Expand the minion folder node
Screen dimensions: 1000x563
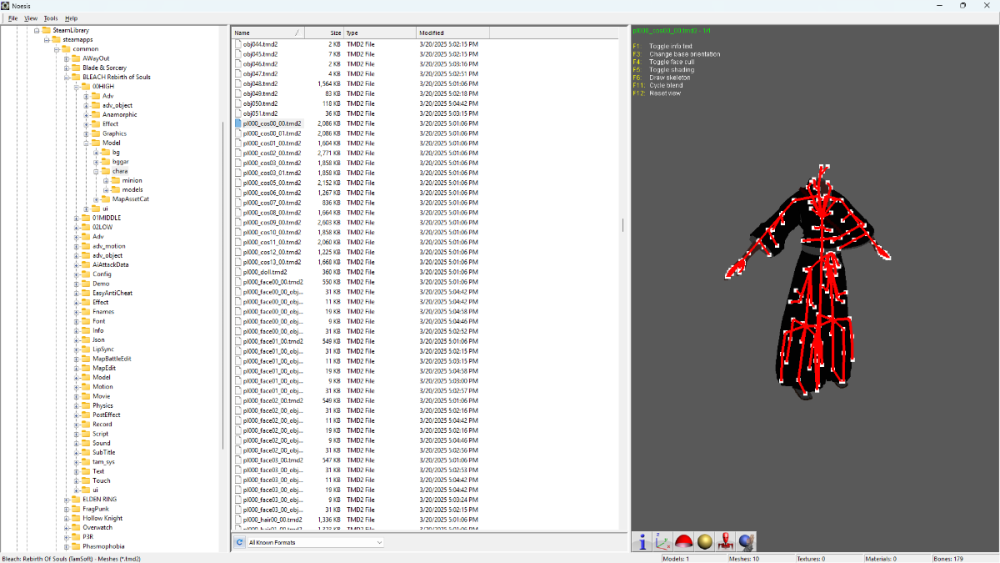(105, 180)
